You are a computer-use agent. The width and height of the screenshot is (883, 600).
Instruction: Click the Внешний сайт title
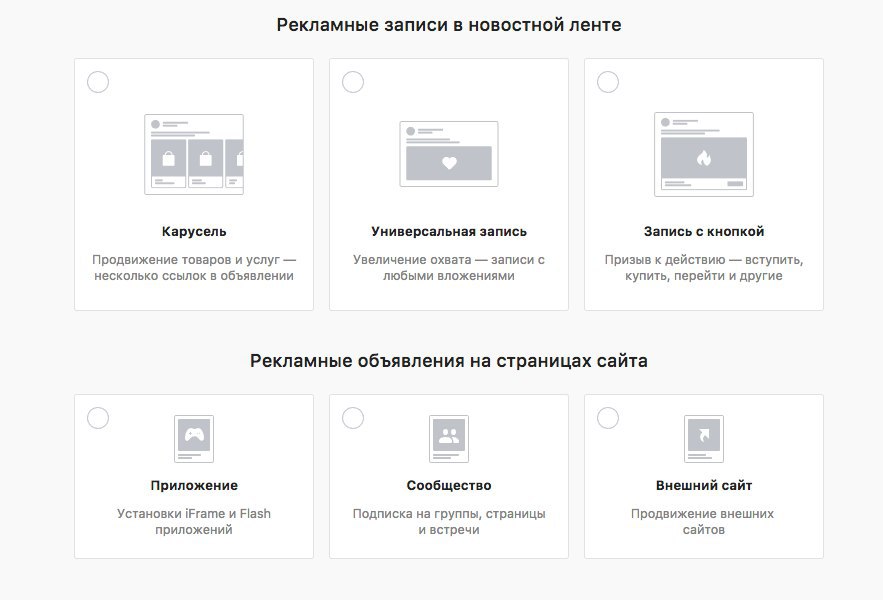coord(704,486)
